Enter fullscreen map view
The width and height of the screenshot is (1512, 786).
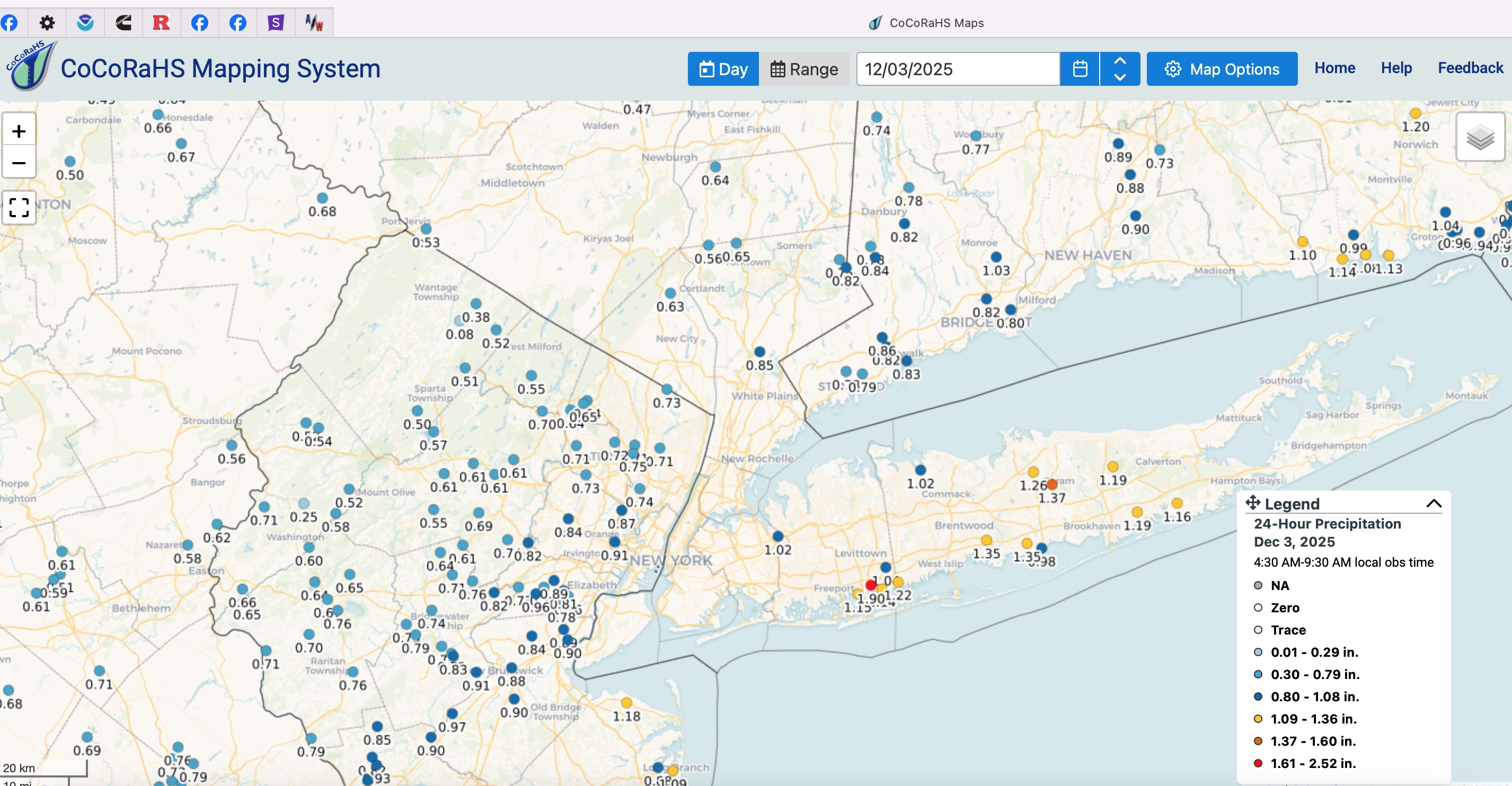coord(19,207)
